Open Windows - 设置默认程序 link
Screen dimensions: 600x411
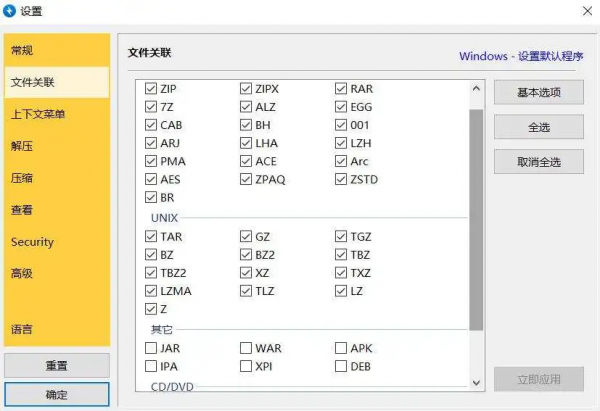point(521,56)
